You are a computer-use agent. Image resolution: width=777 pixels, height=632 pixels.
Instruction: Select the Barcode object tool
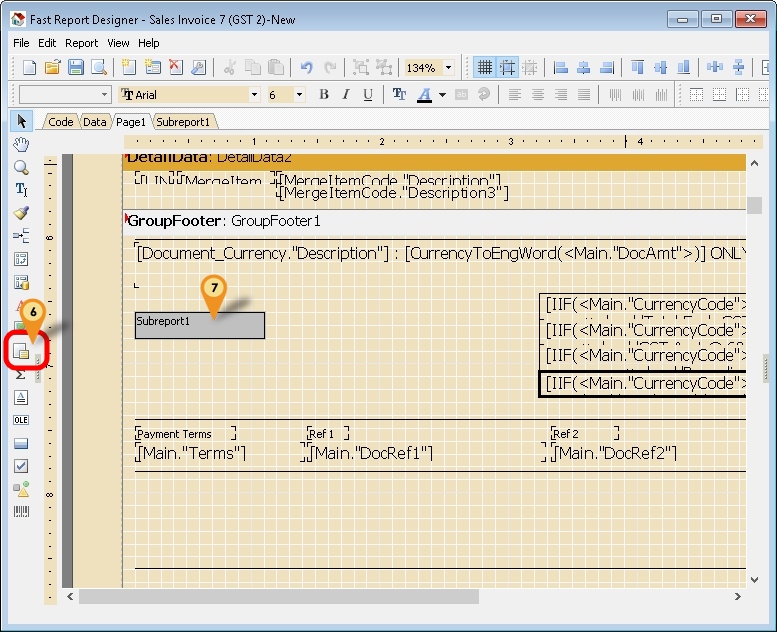tap(21, 512)
